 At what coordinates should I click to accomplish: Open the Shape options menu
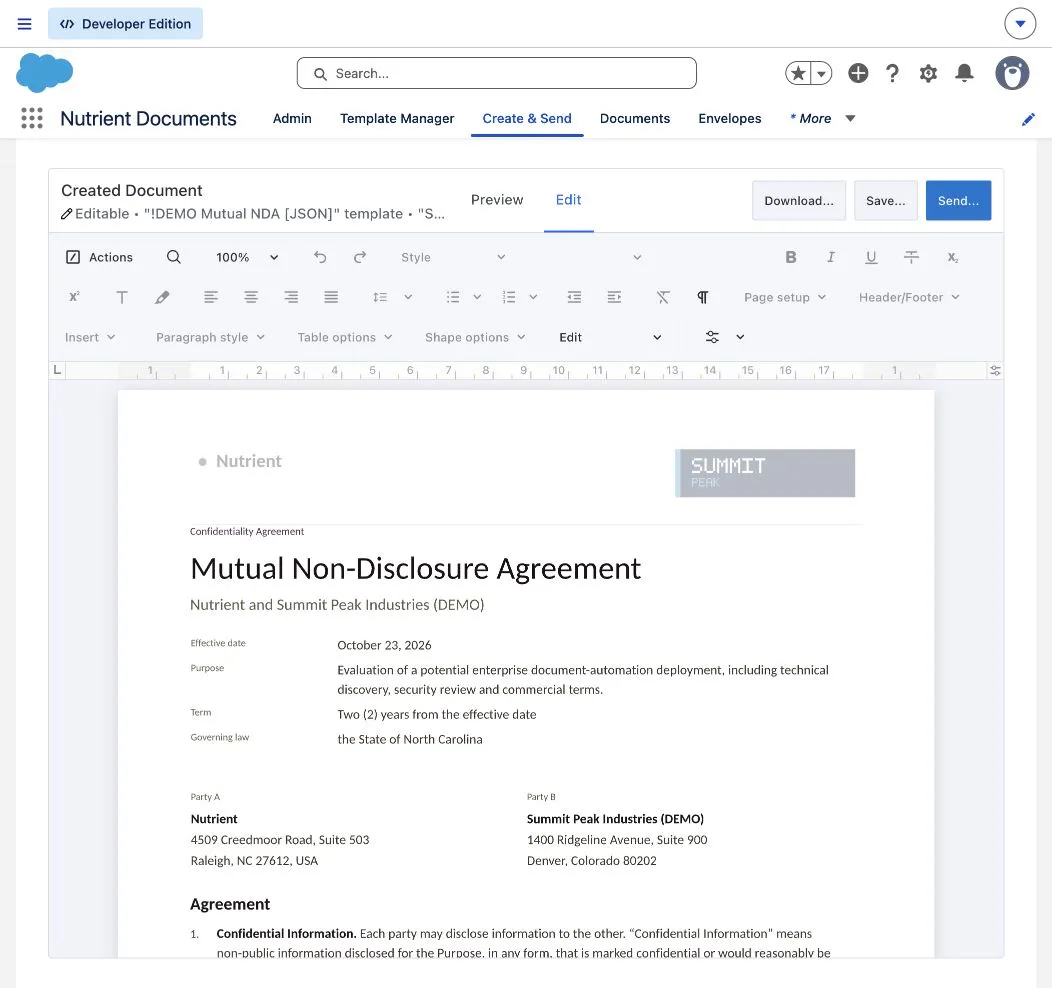tap(475, 337)
